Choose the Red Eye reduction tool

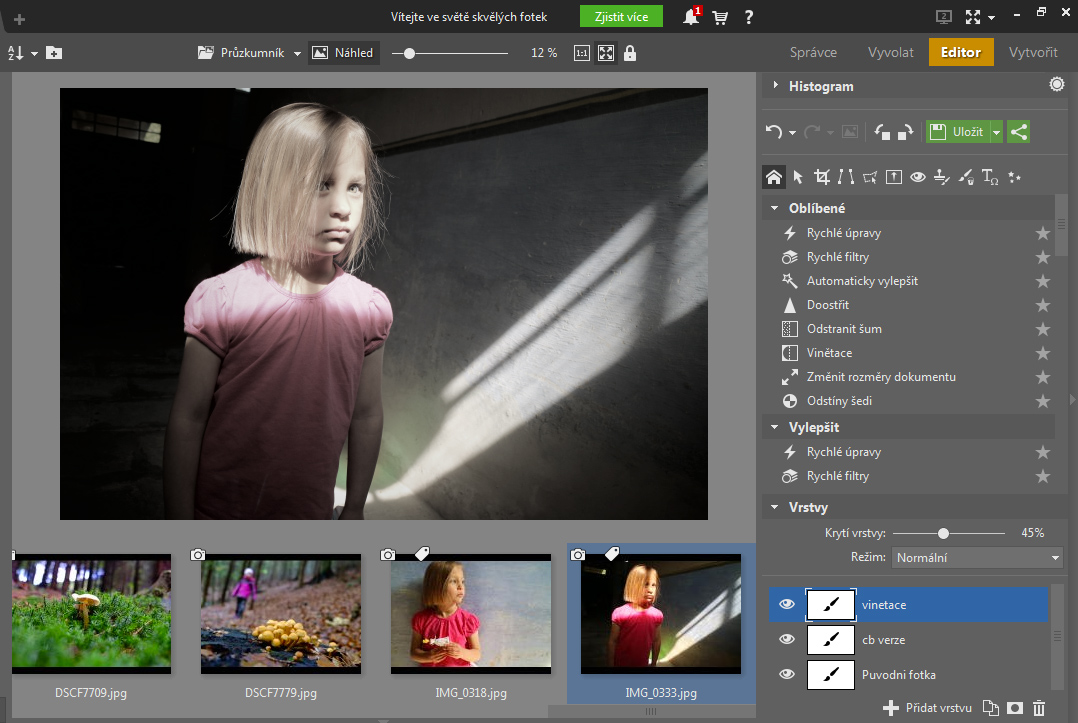[917, 177]
